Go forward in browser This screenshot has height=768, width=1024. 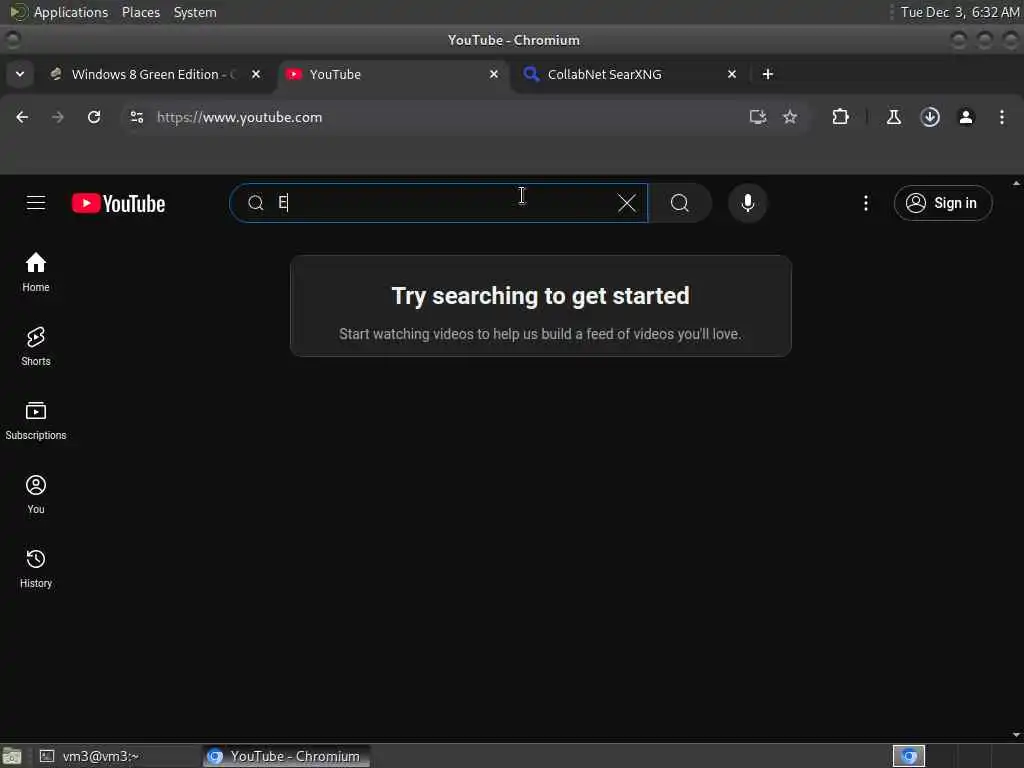(x=57, y=117)
